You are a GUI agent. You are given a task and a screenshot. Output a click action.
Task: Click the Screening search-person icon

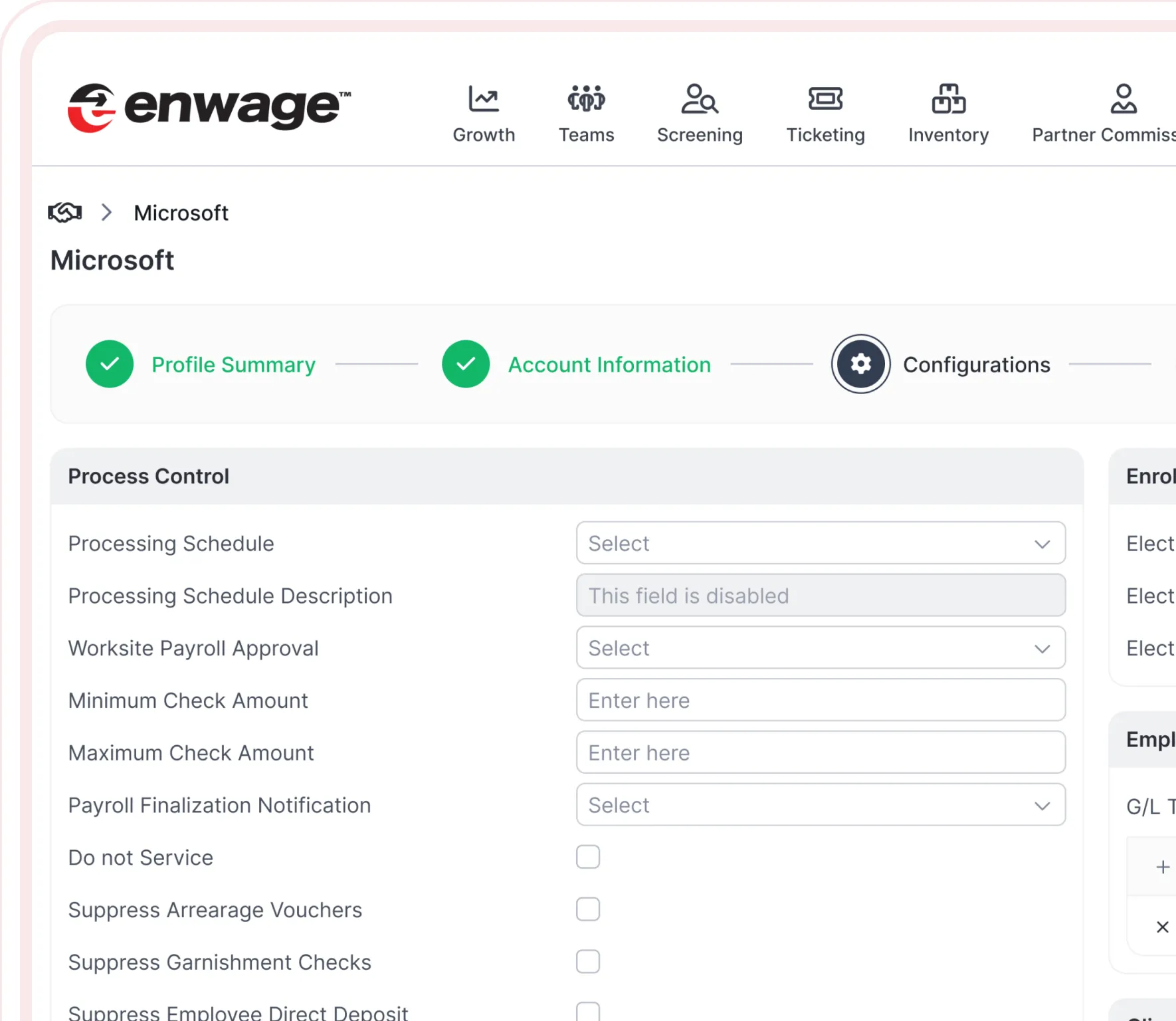(x=699, y=100)
